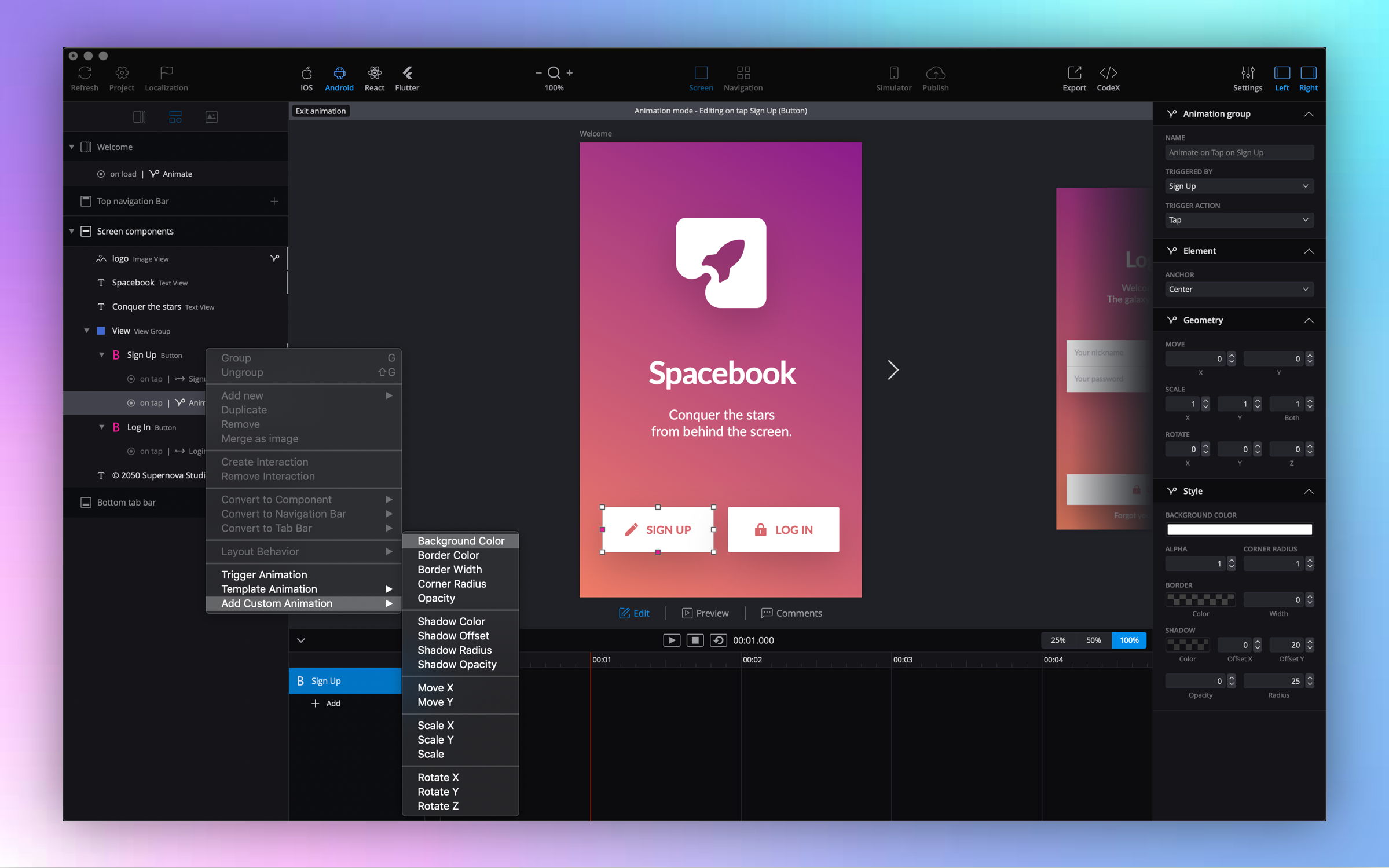The height and width of the screenshot is (868, 1389).
Task: Switch to Navigation view icon
Action: [x=743, y=74]
